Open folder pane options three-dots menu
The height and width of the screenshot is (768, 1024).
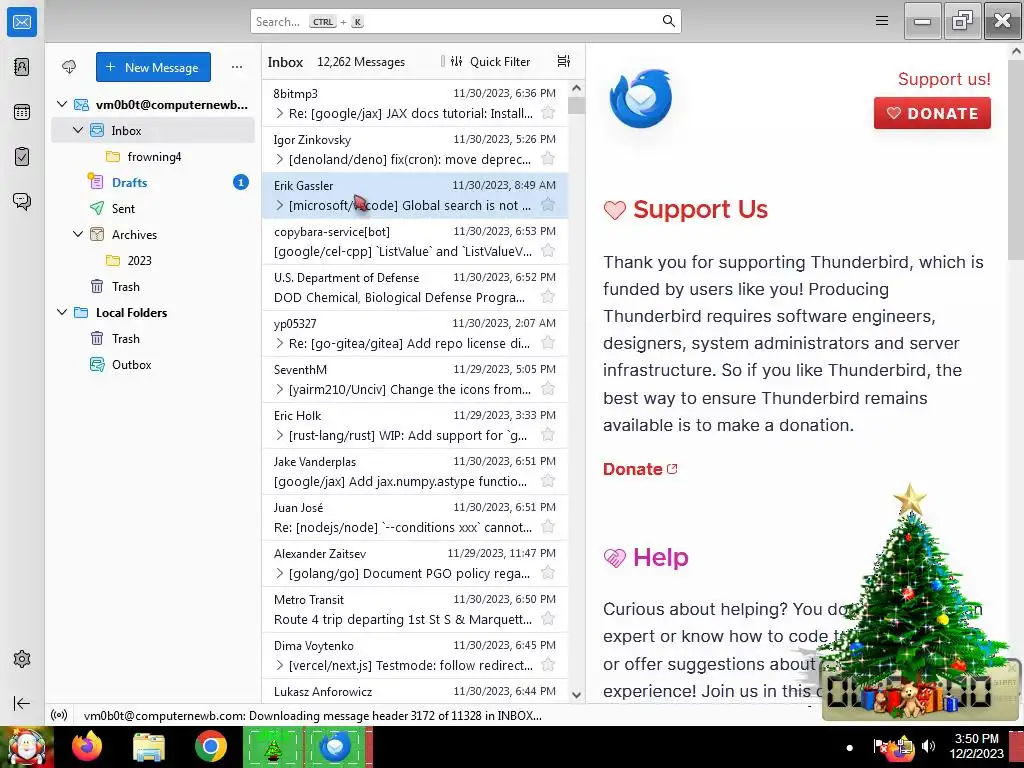pyautogui.click(x=236, y=67)
